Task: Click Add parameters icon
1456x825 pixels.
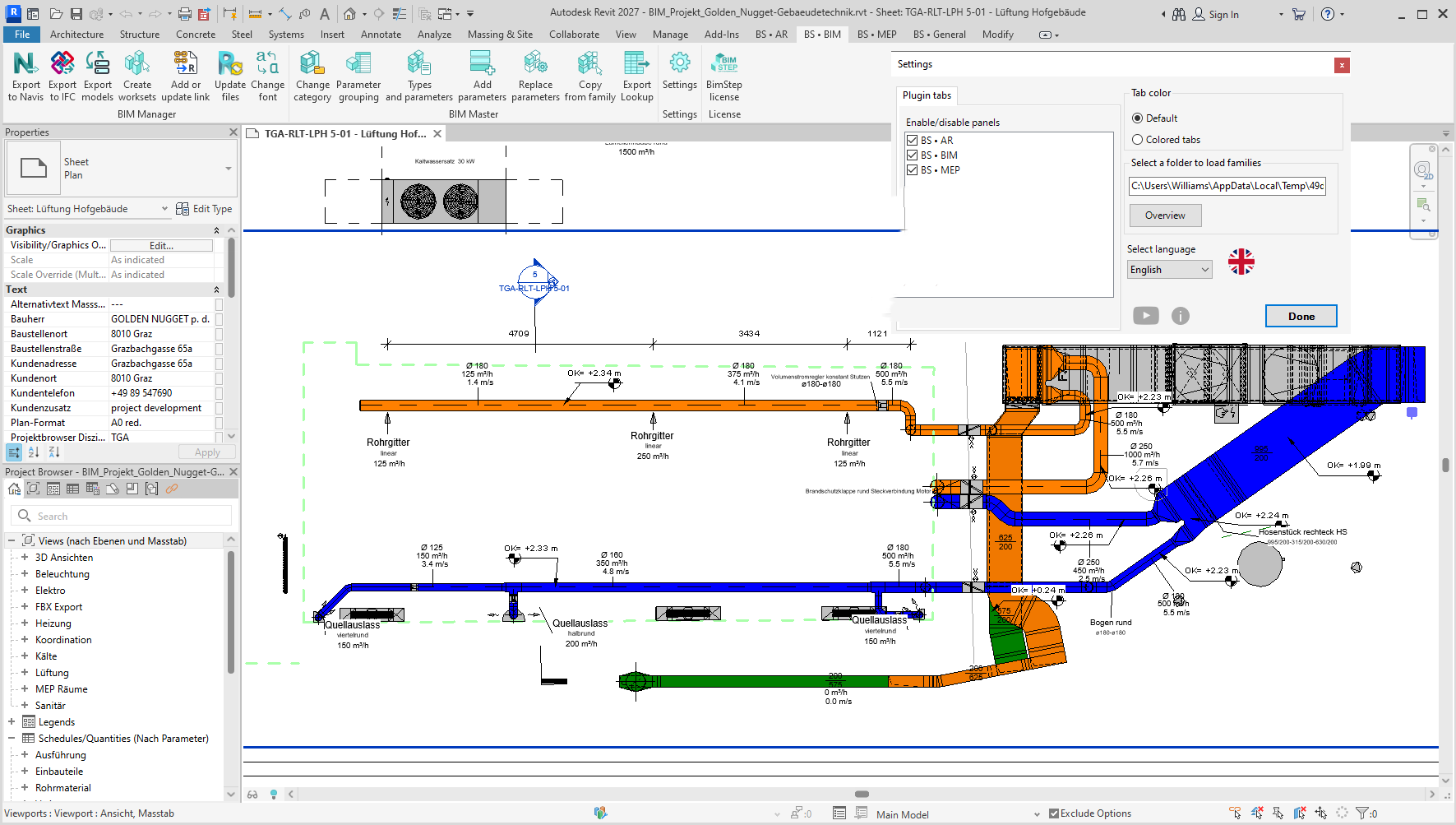Action: [x=483, y=63]
